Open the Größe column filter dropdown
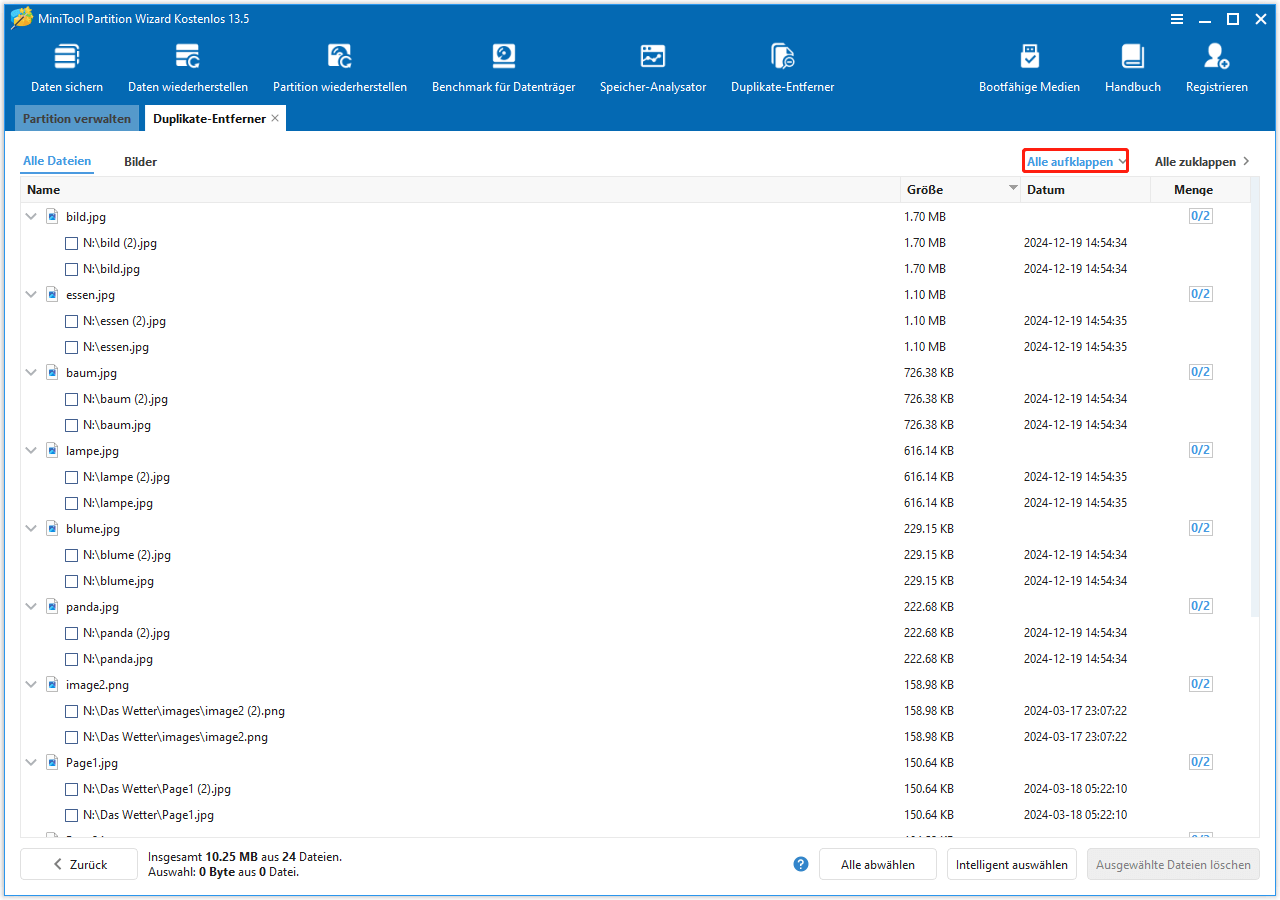 (x=1012, y=189)
